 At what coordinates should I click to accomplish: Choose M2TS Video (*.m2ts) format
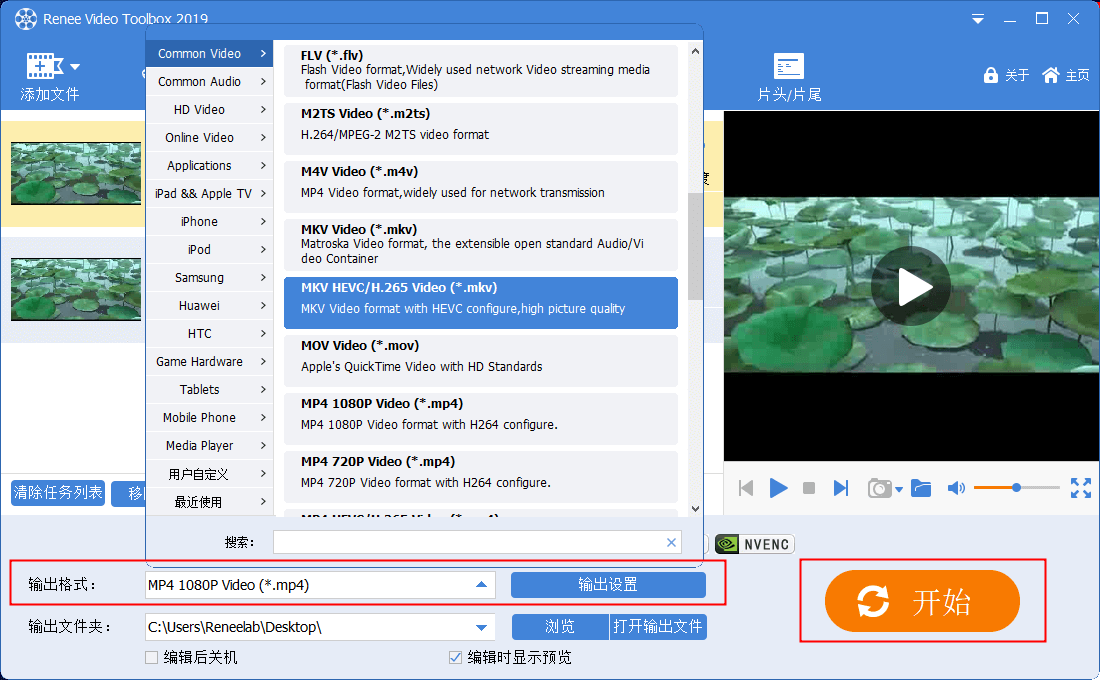tap(481, 128)
